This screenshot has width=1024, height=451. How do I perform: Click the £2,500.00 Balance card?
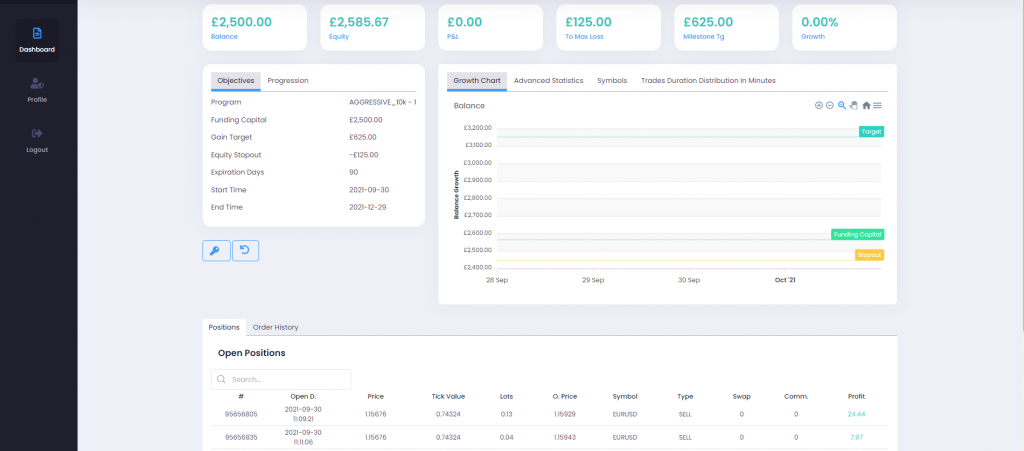tap(255, 27)
